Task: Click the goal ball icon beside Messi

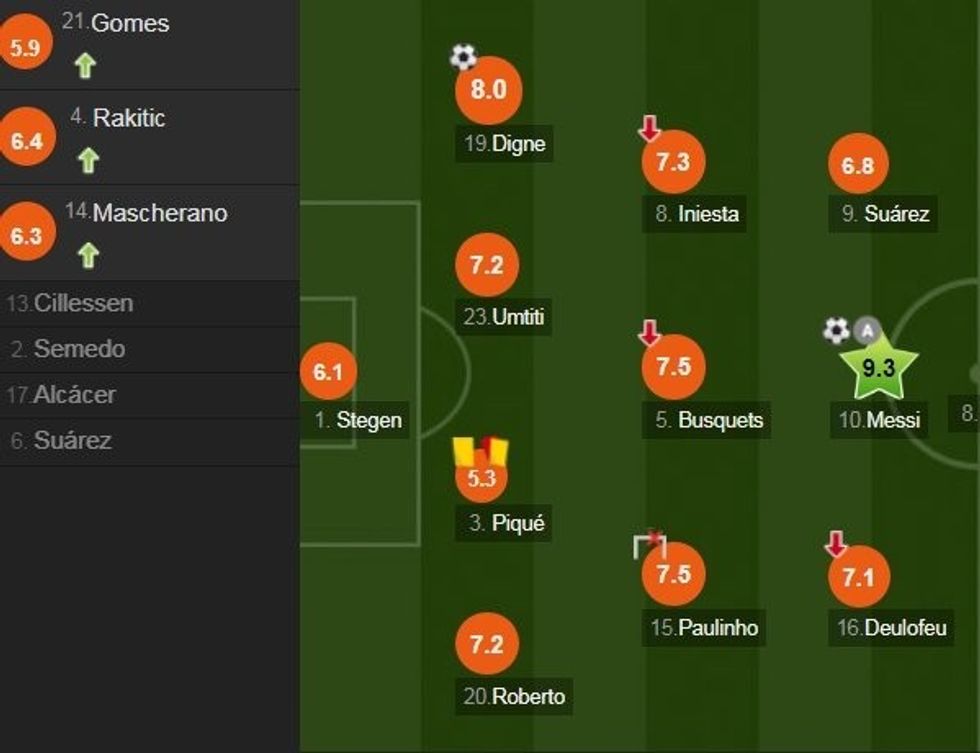Action: [836, 330]
